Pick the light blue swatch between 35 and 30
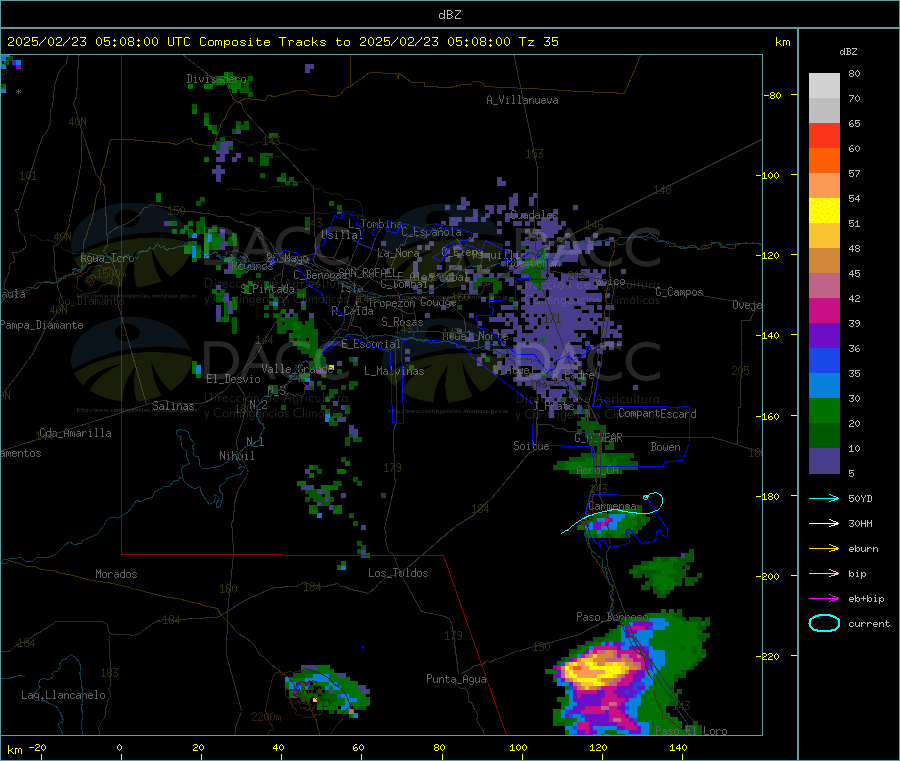 pyautogui.click(x=824, y=386)
